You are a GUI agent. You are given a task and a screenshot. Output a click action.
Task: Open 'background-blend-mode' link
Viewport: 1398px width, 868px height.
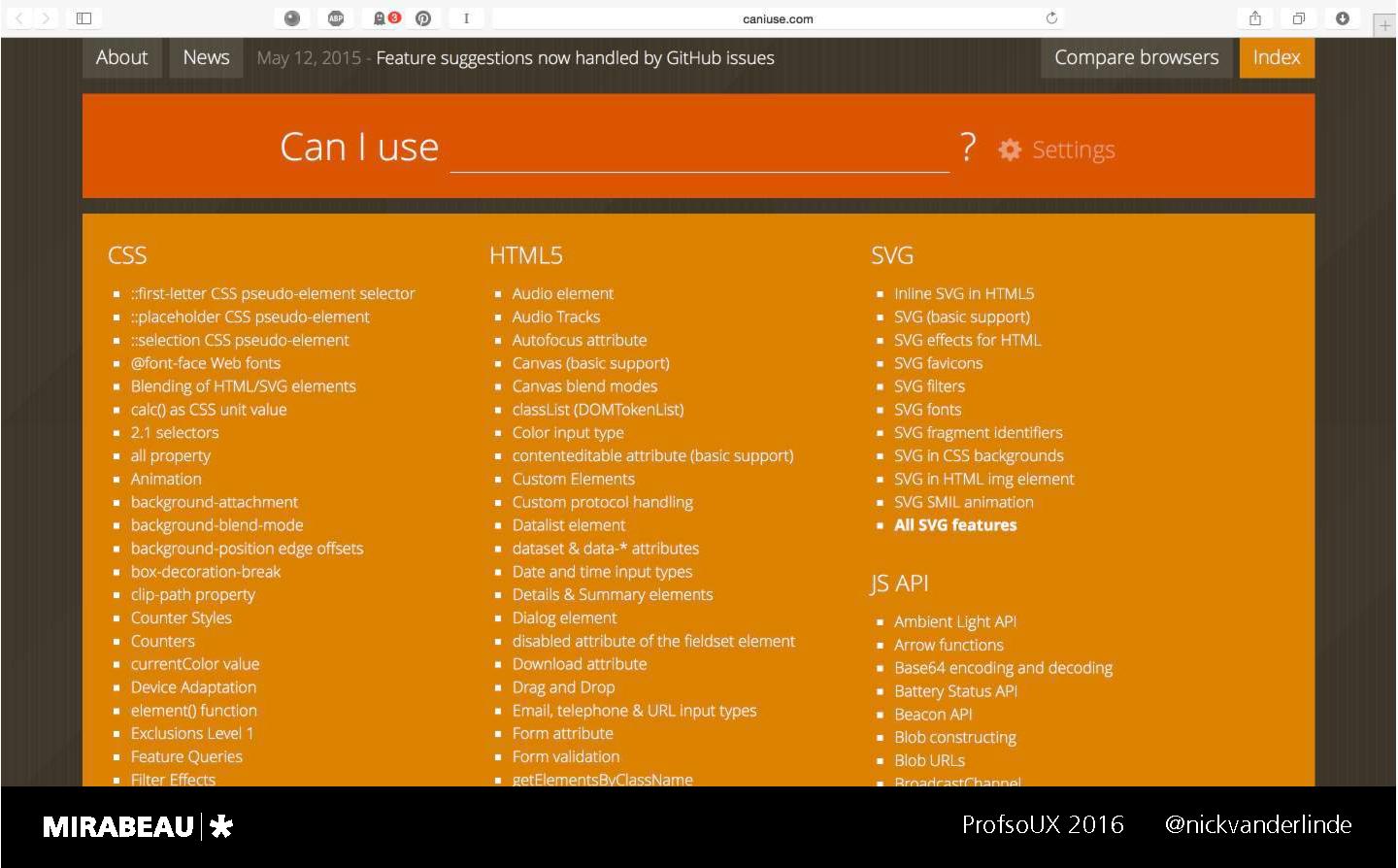(x=217, y=525)
